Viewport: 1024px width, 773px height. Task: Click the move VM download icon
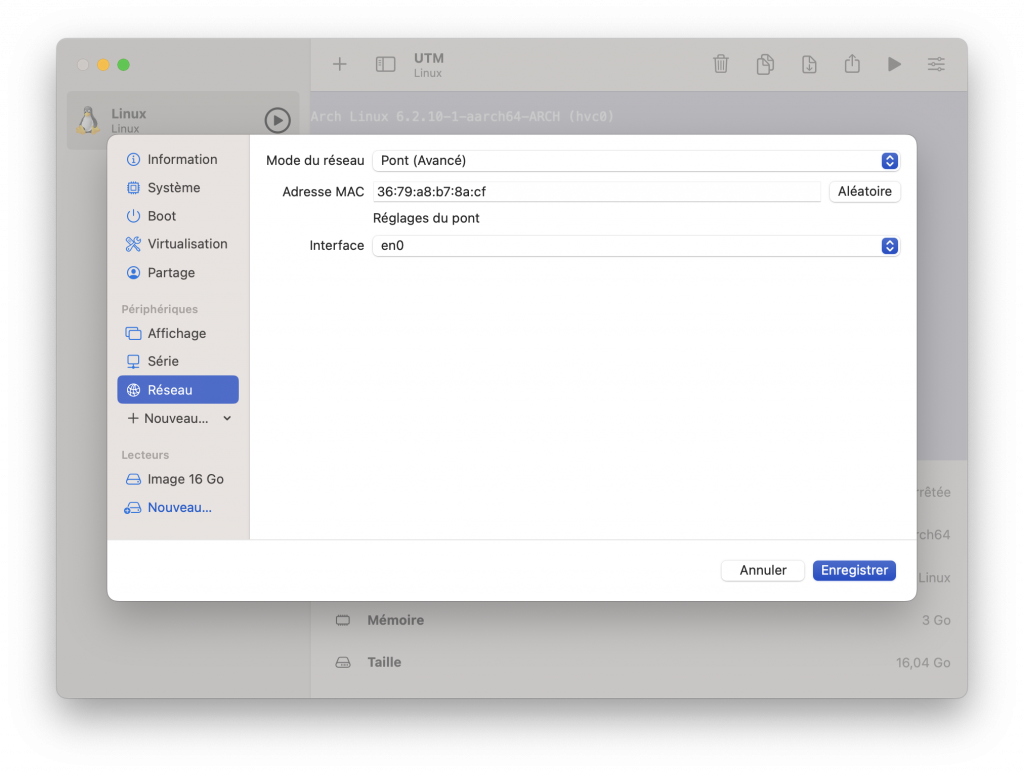click(x=809, y=64)
